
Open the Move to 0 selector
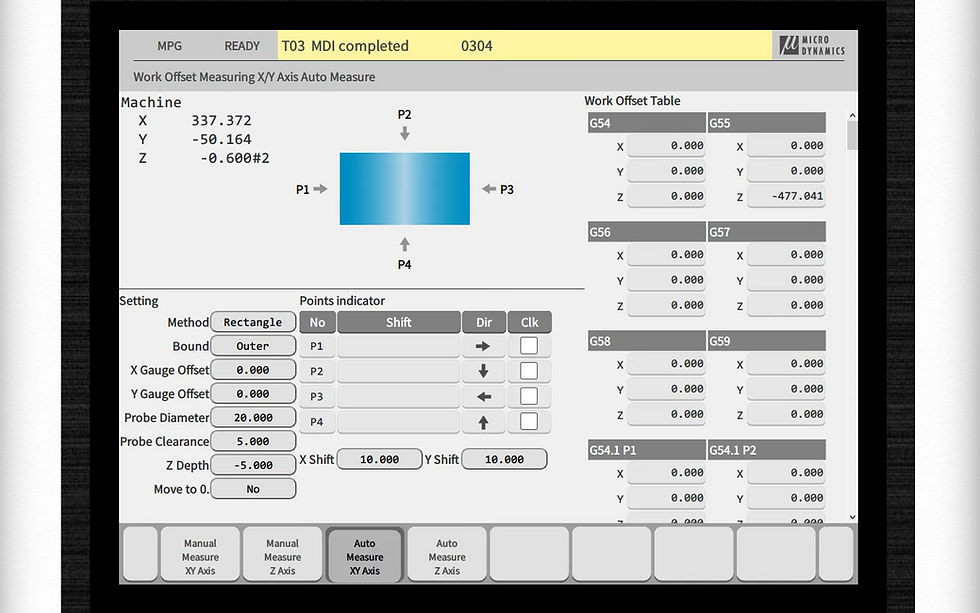pos(252,488)
